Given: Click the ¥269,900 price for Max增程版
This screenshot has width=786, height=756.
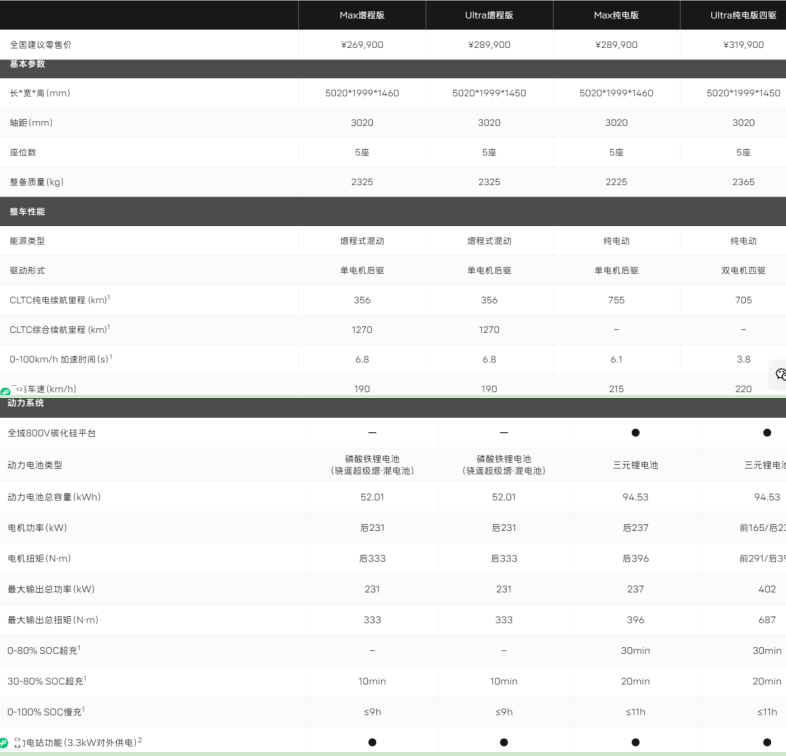Looking at the screenshot, I should 362,45.
